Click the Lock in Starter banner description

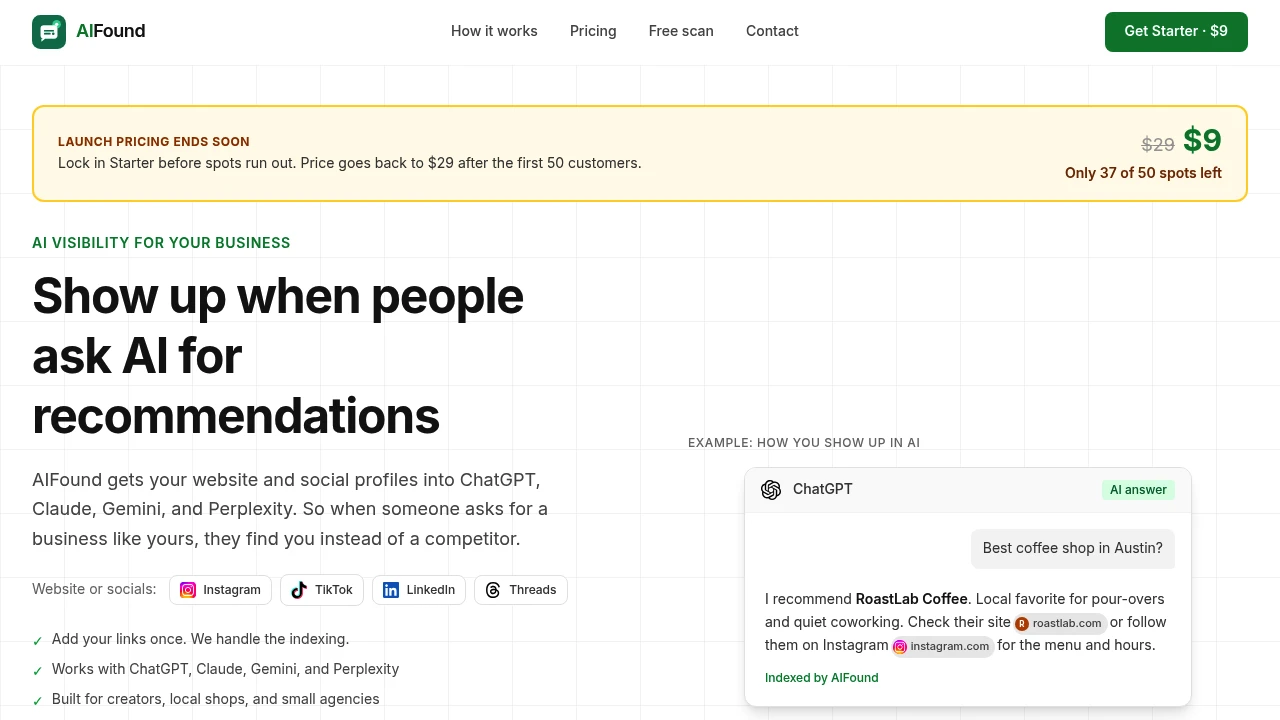350,163
